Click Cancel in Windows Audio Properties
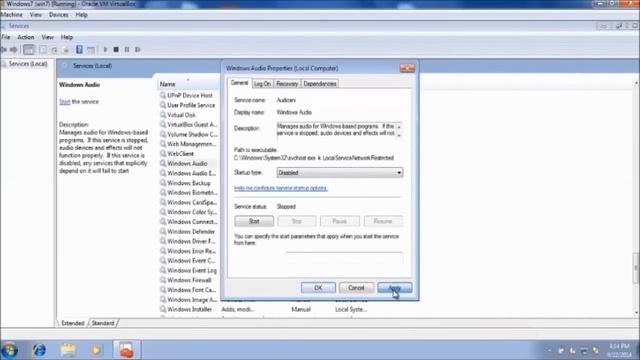 click(356, 288)
